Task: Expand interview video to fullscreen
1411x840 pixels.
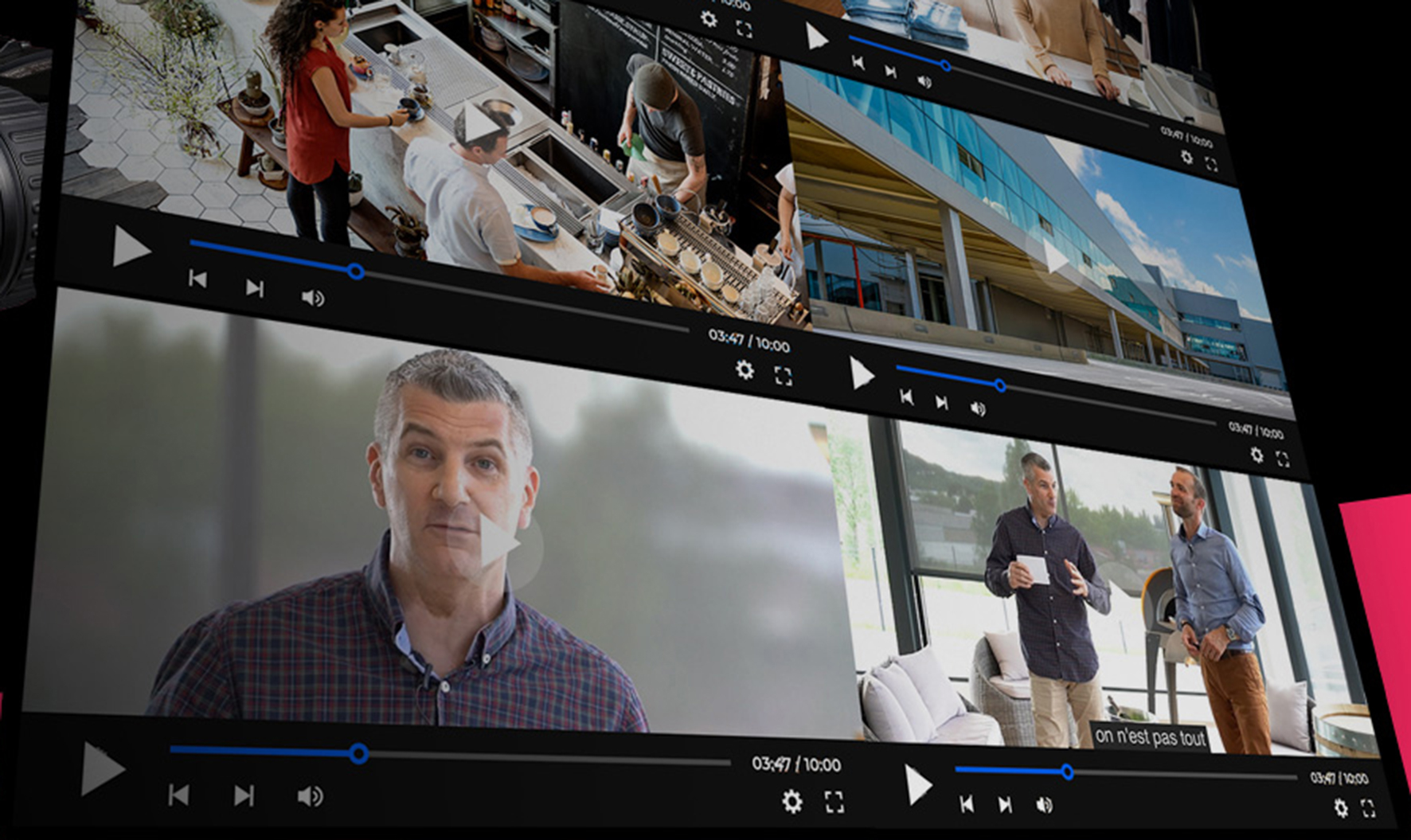Action: pyautogui.click(x=834, y=802)
